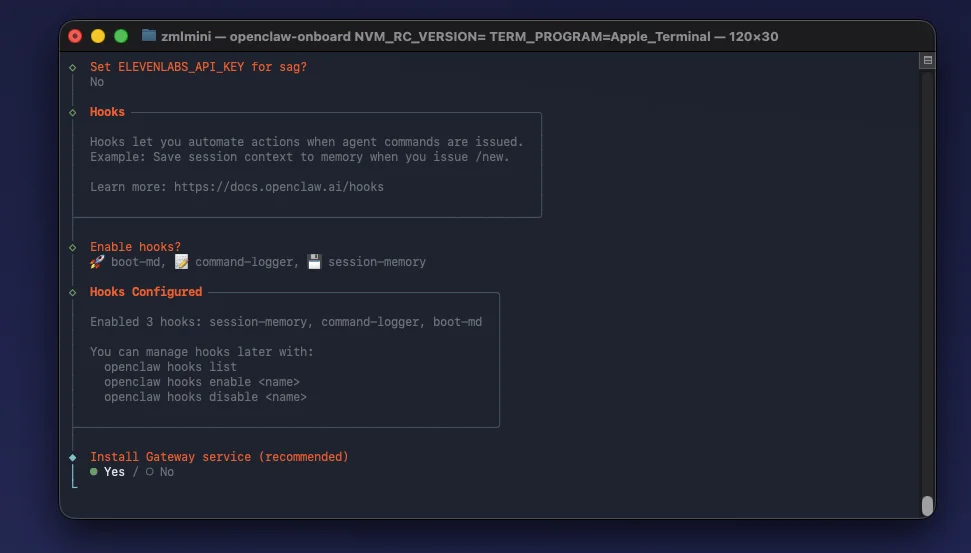The image size is (971, 553).
Task: Click the 'boot-md' hook name in Enable hooks
Action: click(x=136, y=262)
